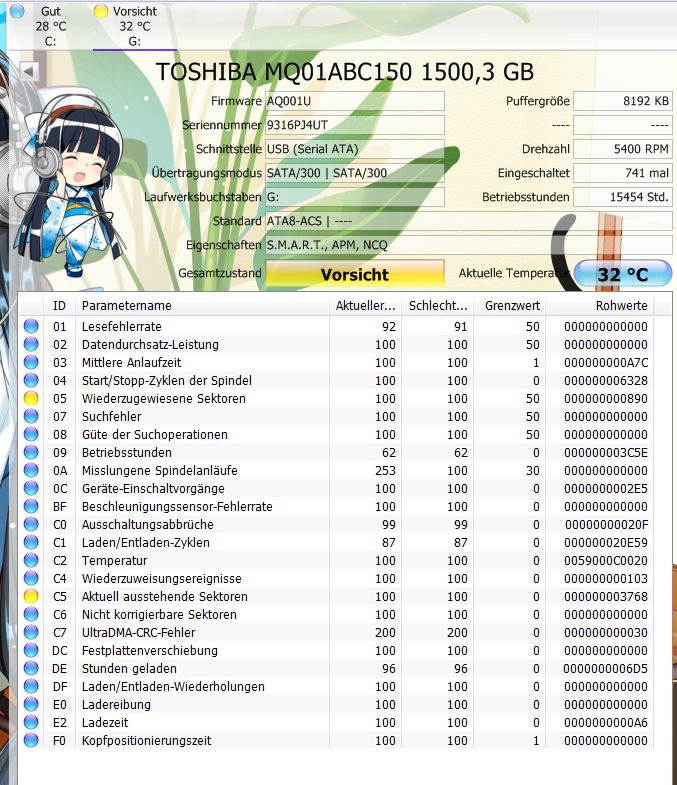This screenshot has height=785, width=677.
Task: Click the status icon for Güte der Suchoperationen
Action: [x=31, y=435]
